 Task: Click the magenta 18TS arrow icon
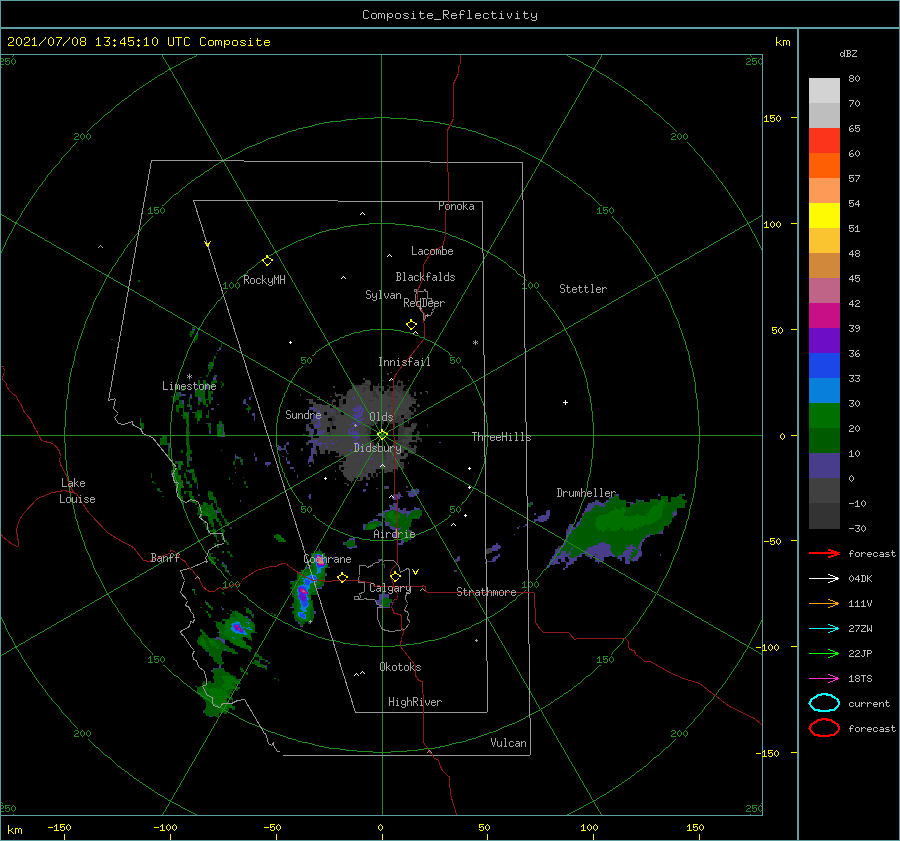click(x=824, y=679)
